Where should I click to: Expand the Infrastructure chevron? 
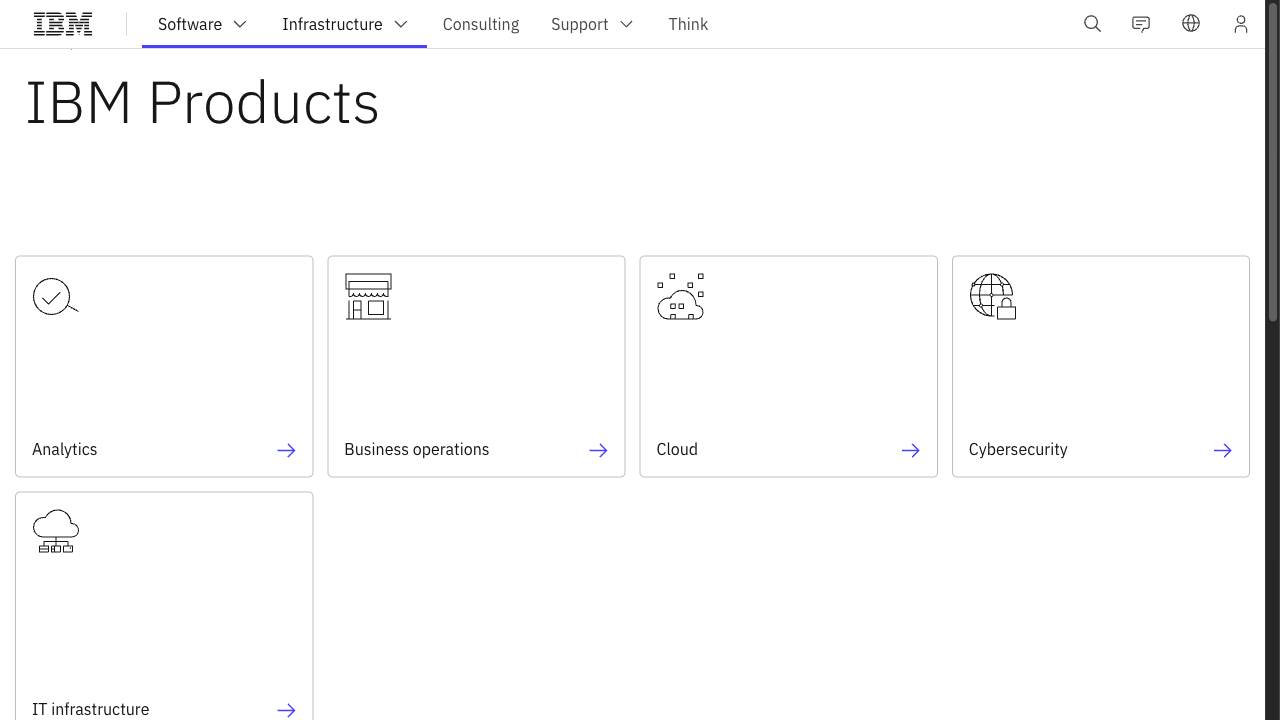tap(401, 24)
